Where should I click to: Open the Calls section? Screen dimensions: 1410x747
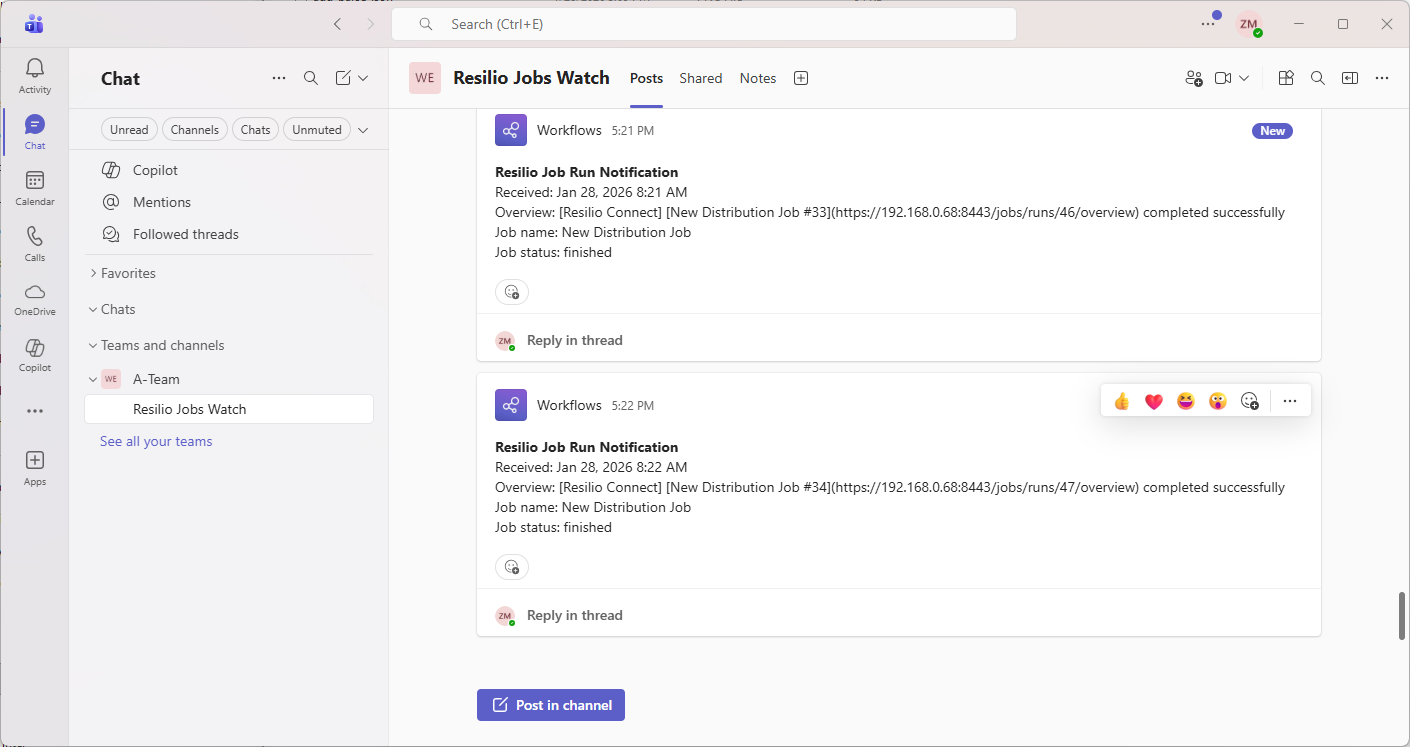pos(35,244)
